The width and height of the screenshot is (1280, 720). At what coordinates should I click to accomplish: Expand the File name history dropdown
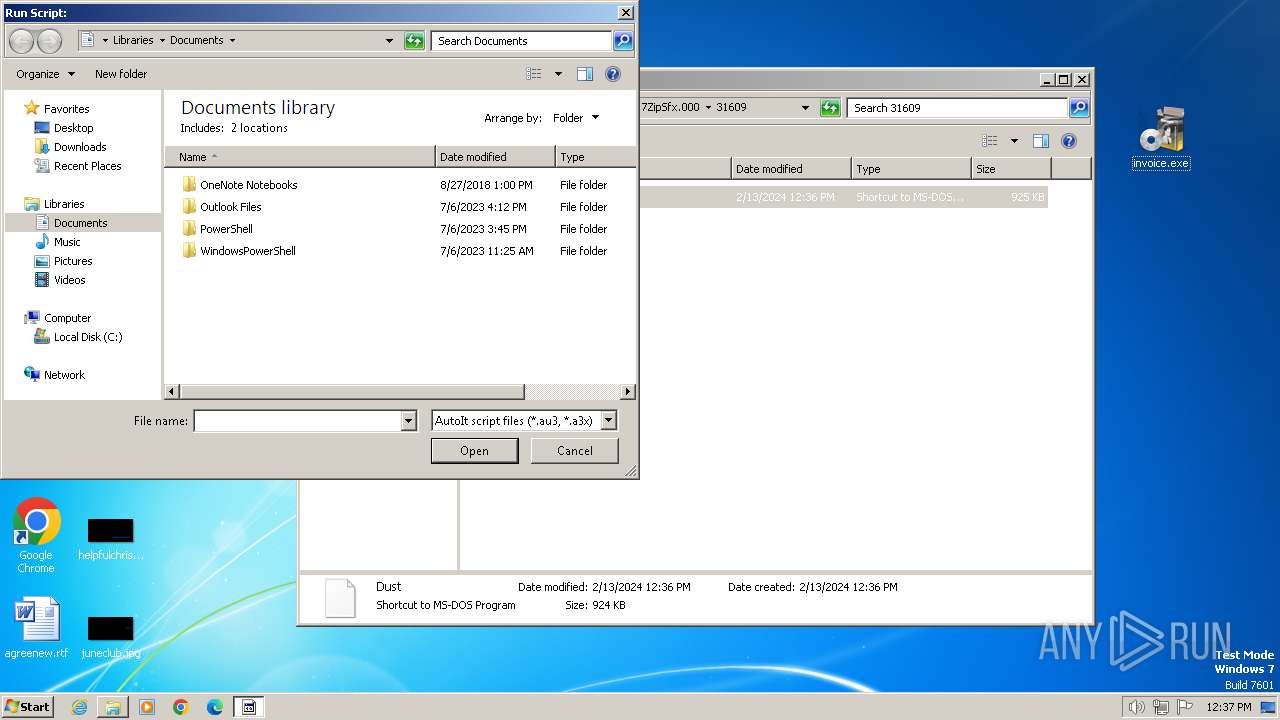[408, 421]
